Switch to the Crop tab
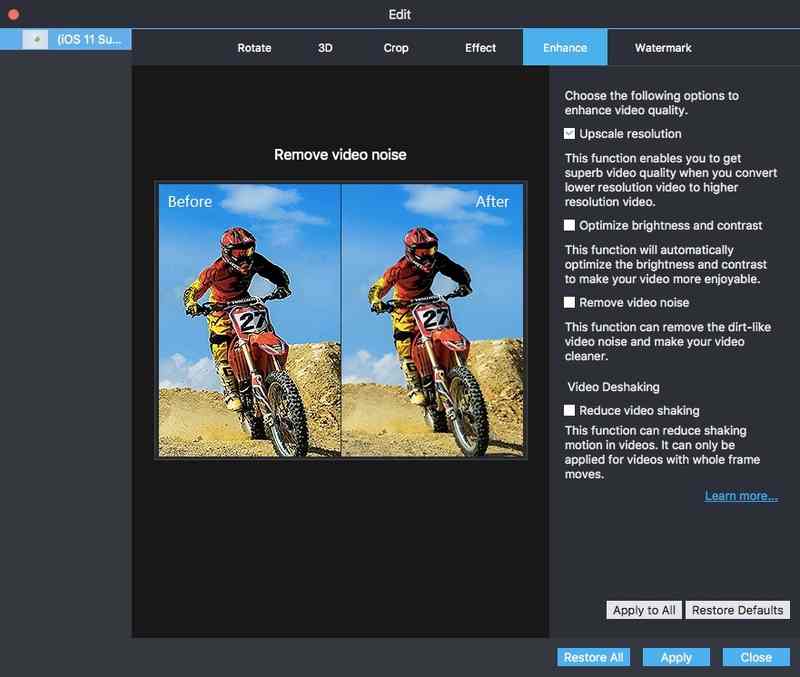 point(395,46)
